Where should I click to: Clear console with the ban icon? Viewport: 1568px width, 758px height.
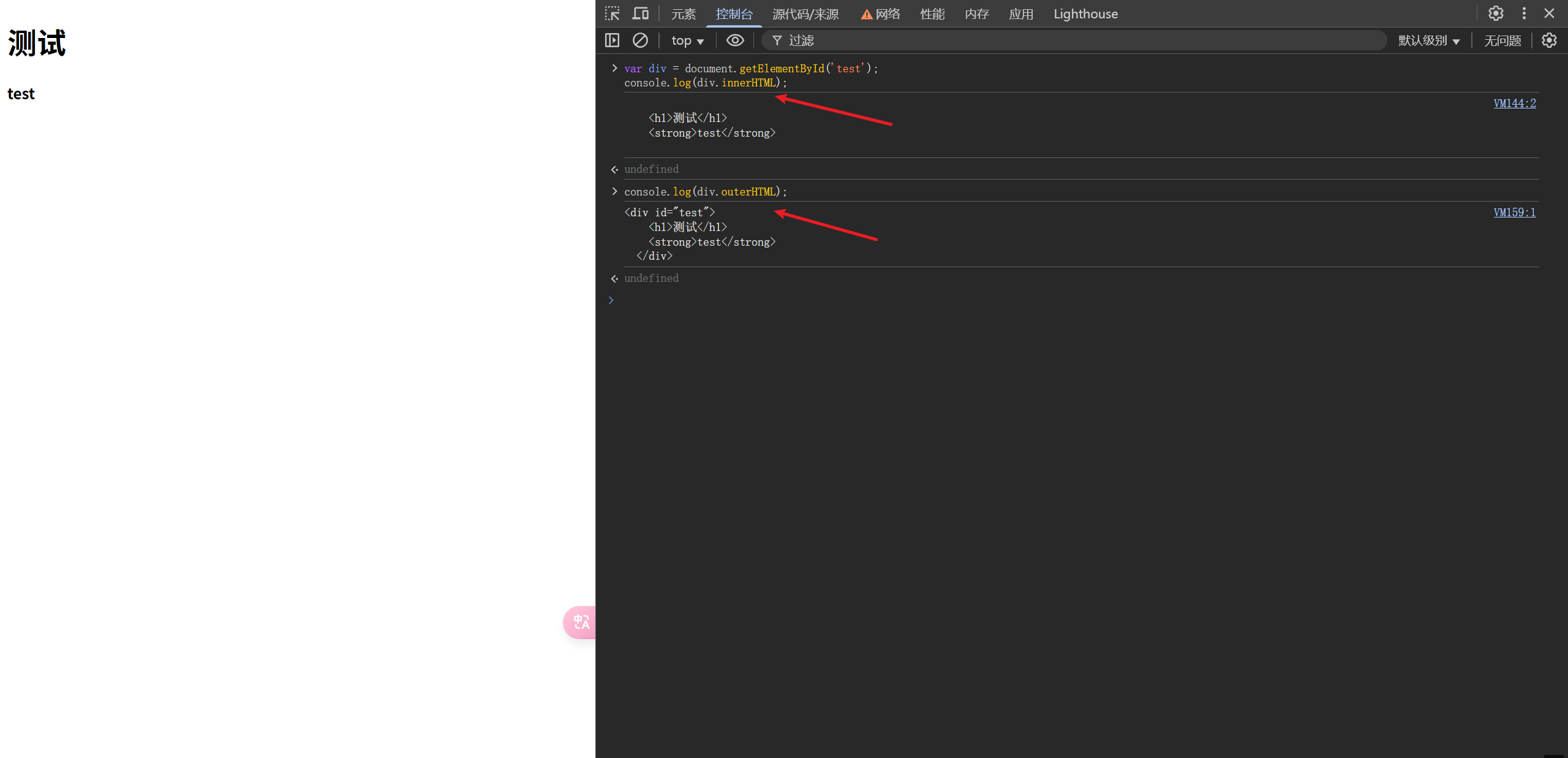click(640, 40)
